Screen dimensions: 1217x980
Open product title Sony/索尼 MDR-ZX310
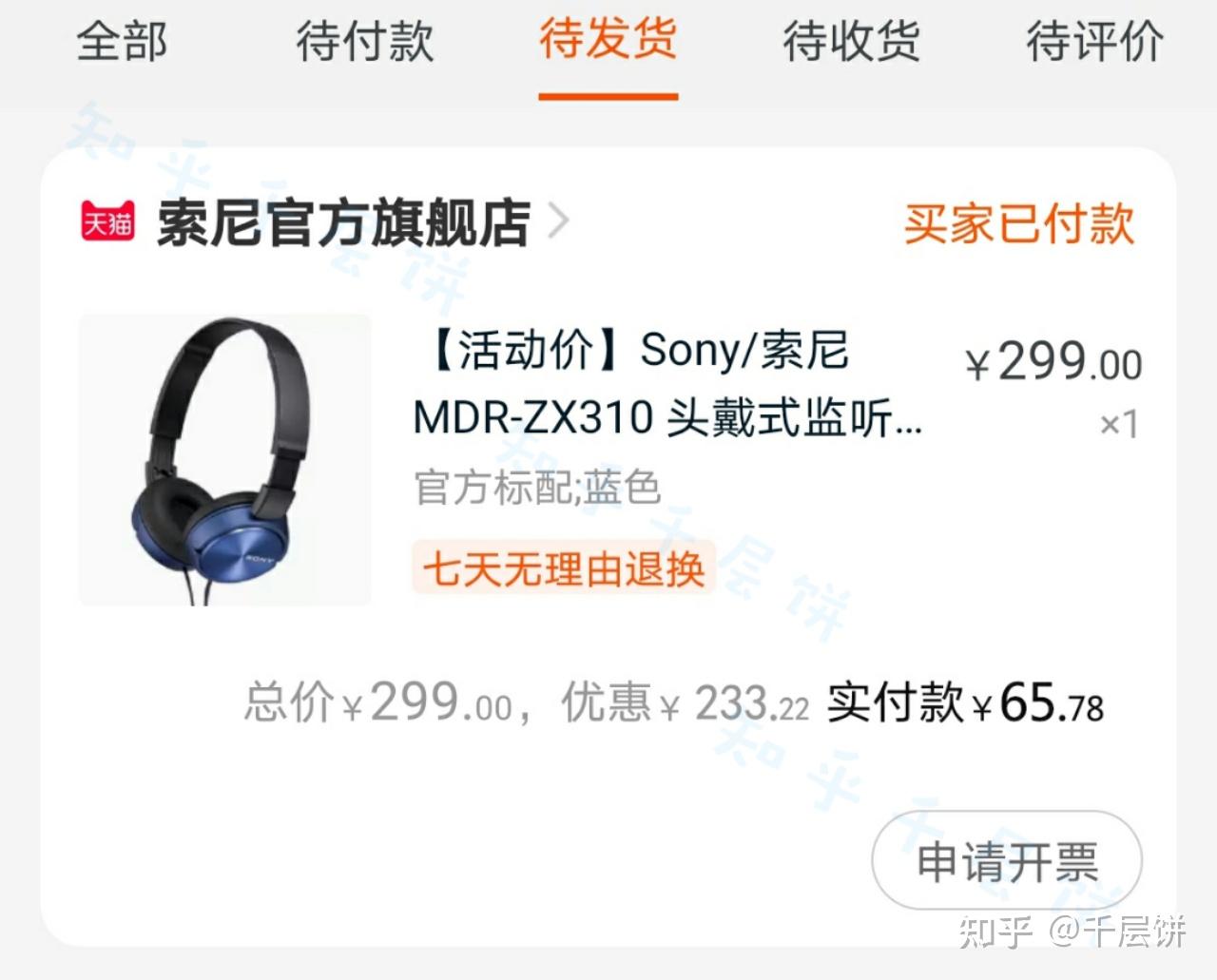(x=668, y=383)
